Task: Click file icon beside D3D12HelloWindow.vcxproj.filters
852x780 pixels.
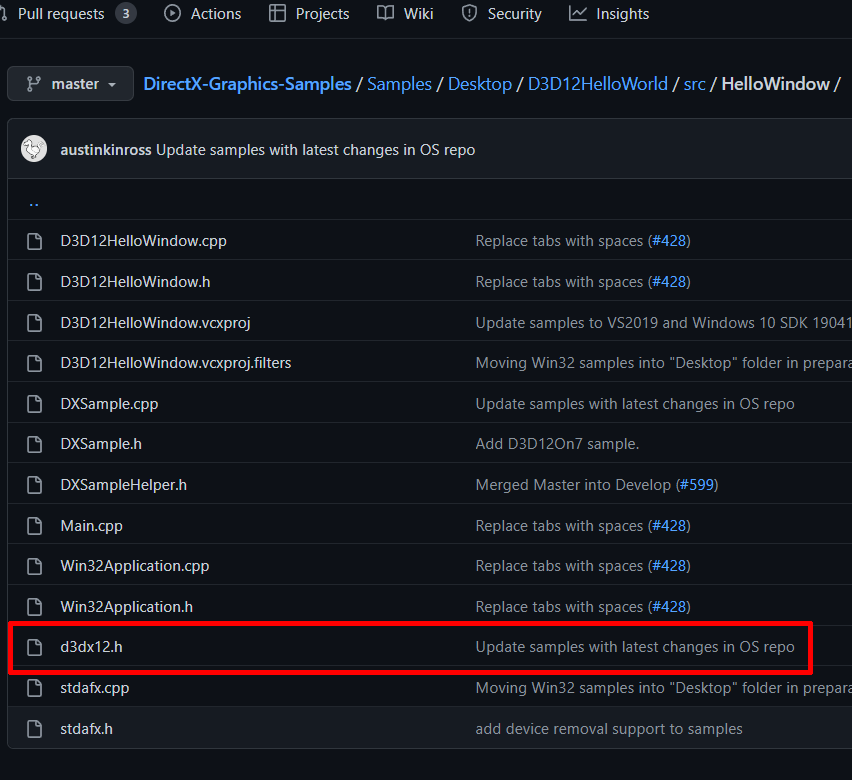Action: [x=34, y=363]
